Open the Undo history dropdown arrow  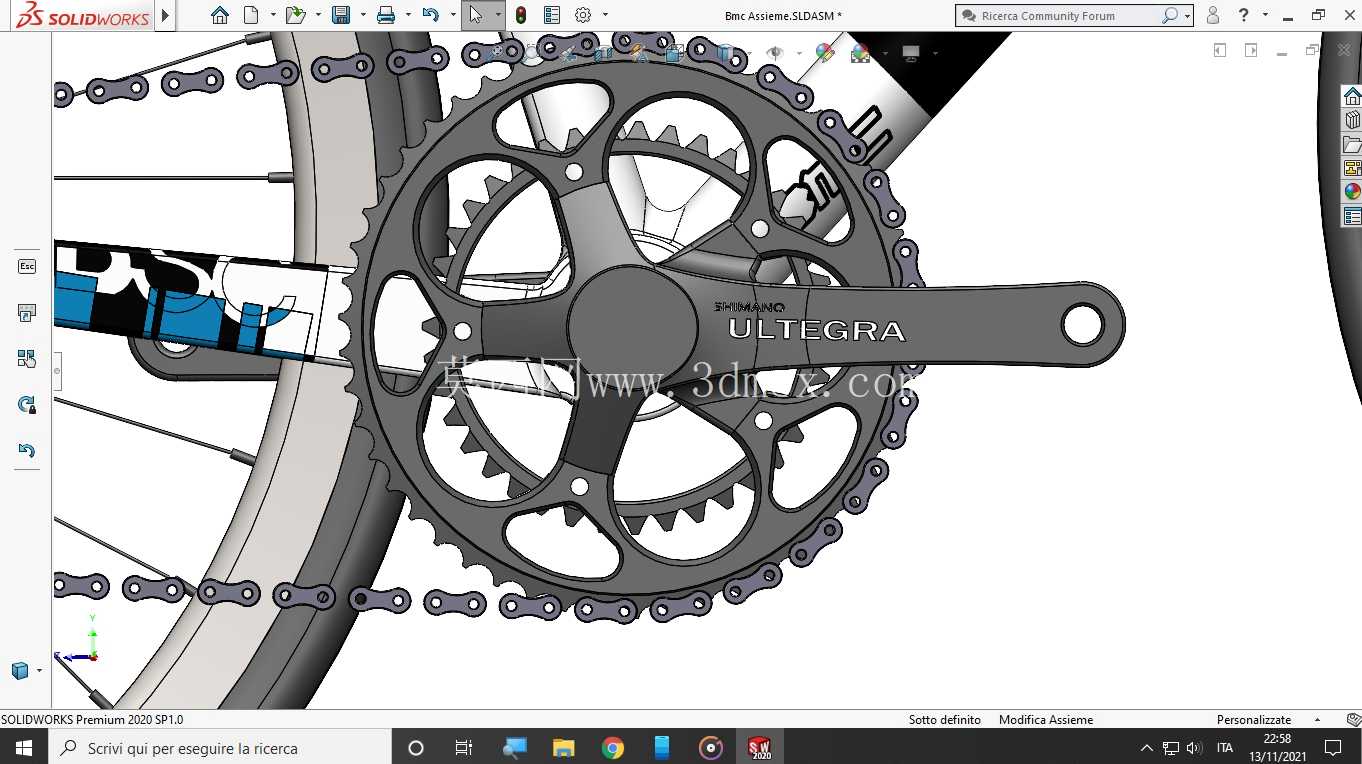pyautogui.click(x=453, y=15)
